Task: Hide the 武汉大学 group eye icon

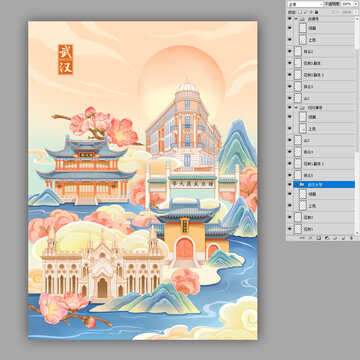Action: [x=289, y=184]
